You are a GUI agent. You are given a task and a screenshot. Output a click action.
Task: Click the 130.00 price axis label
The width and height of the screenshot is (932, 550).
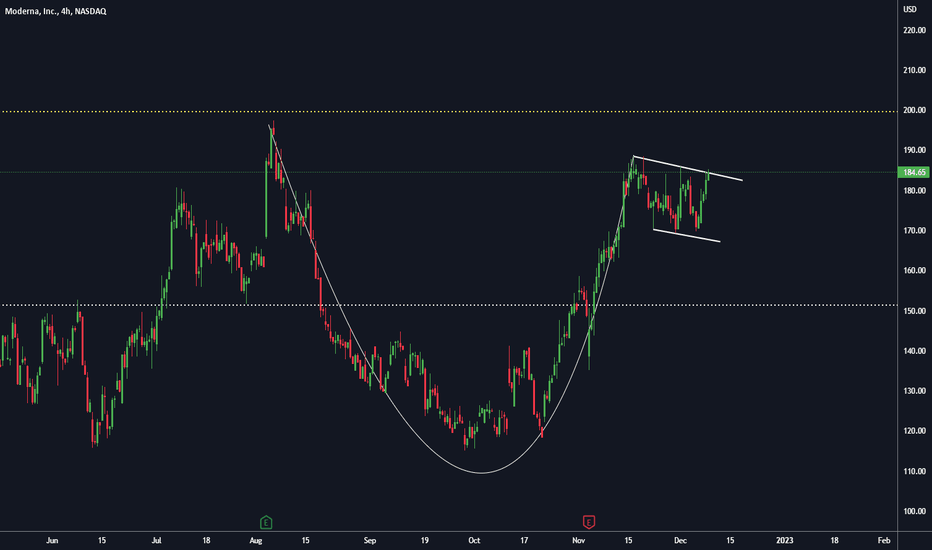(914, 391)
